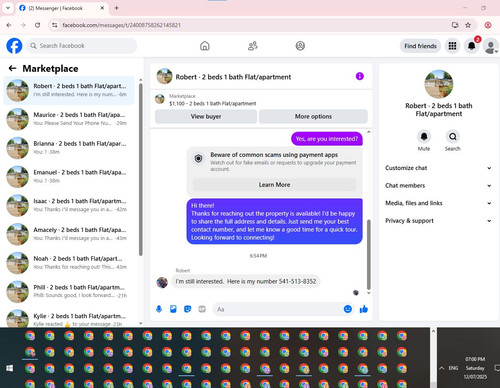Image resolution: width=500 pixels, height=388 pixels.
Task: Attach a photo with the image icon
Action: point(173,309)
